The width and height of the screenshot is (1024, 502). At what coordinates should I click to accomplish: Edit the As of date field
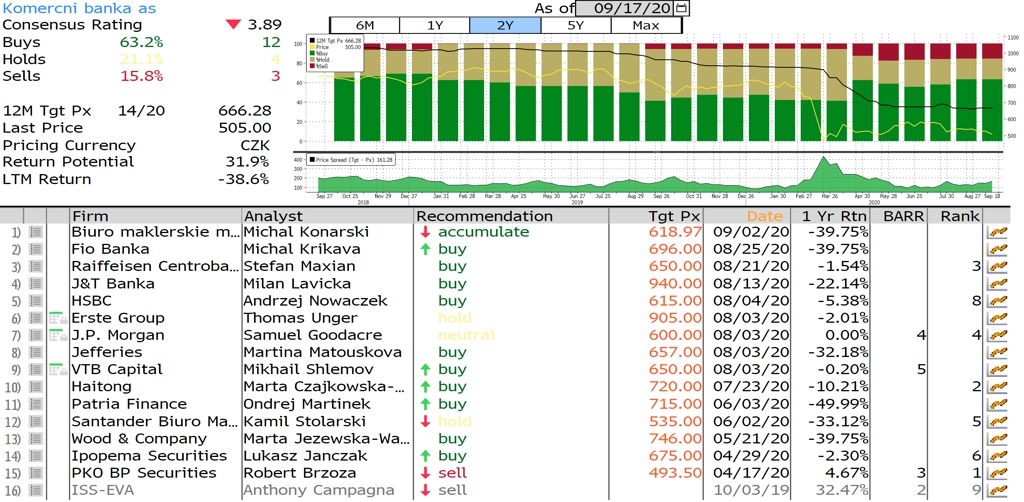coord(626,8)
